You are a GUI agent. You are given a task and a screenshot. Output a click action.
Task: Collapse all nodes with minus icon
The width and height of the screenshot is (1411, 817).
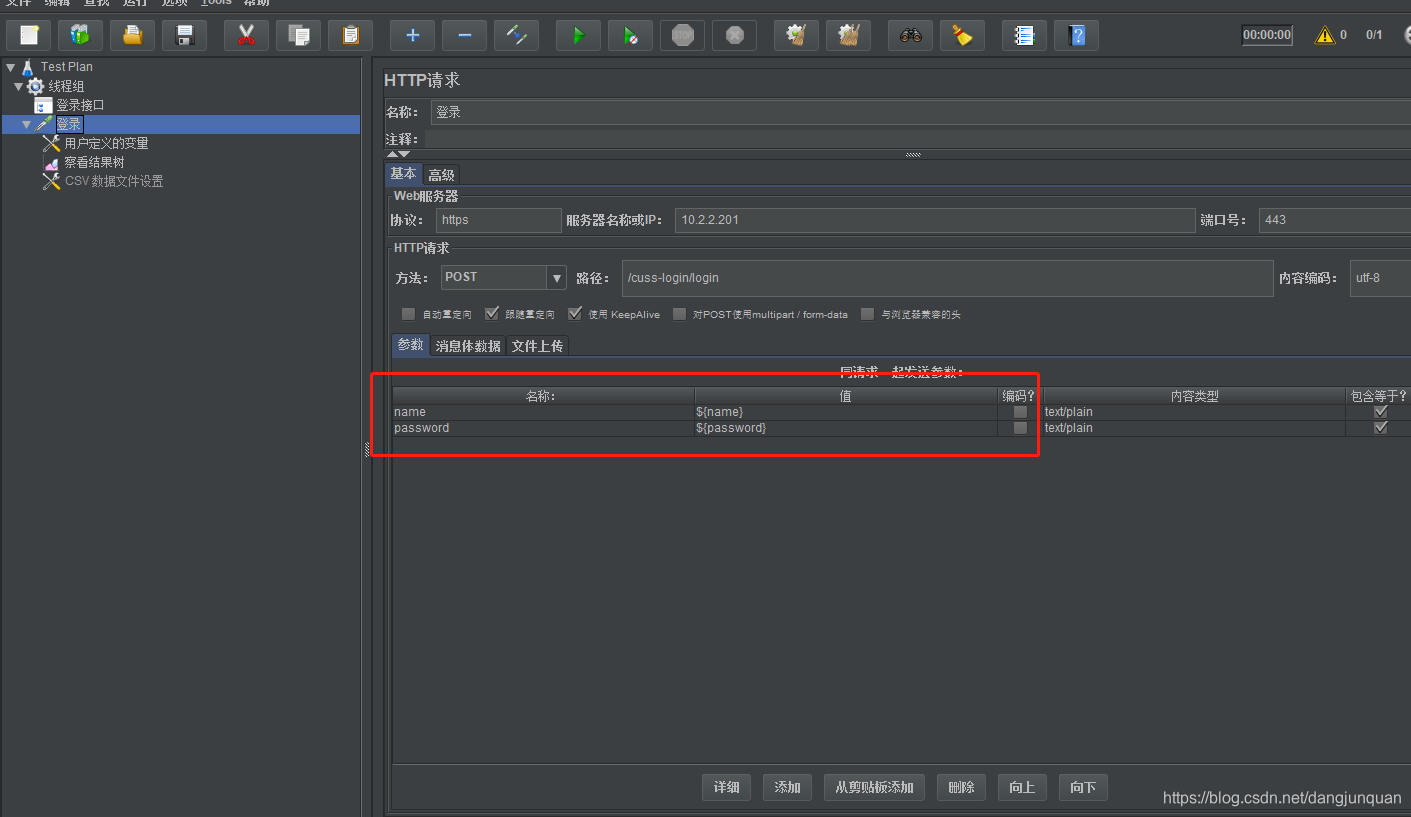pyautogui.click(x=464, y=35)
